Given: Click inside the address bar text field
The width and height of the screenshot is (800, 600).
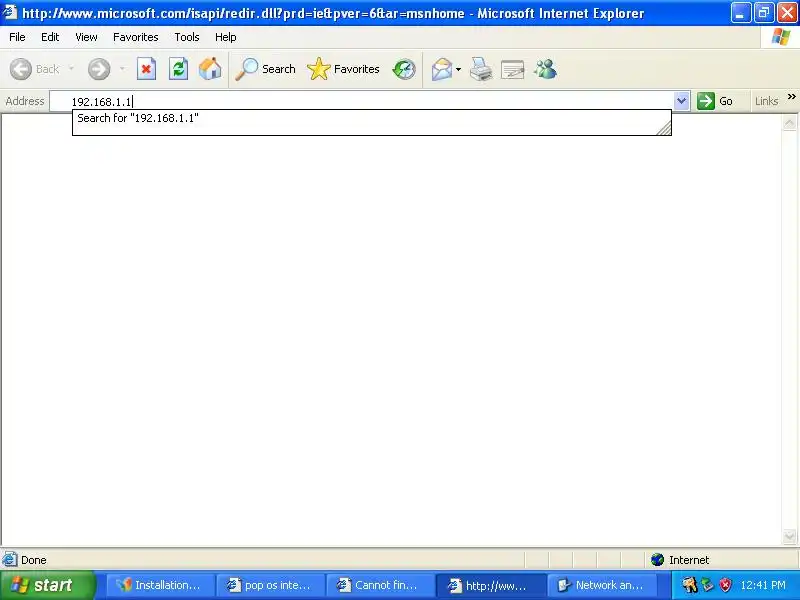Looking at the screenshot, I should click(362, 101).
